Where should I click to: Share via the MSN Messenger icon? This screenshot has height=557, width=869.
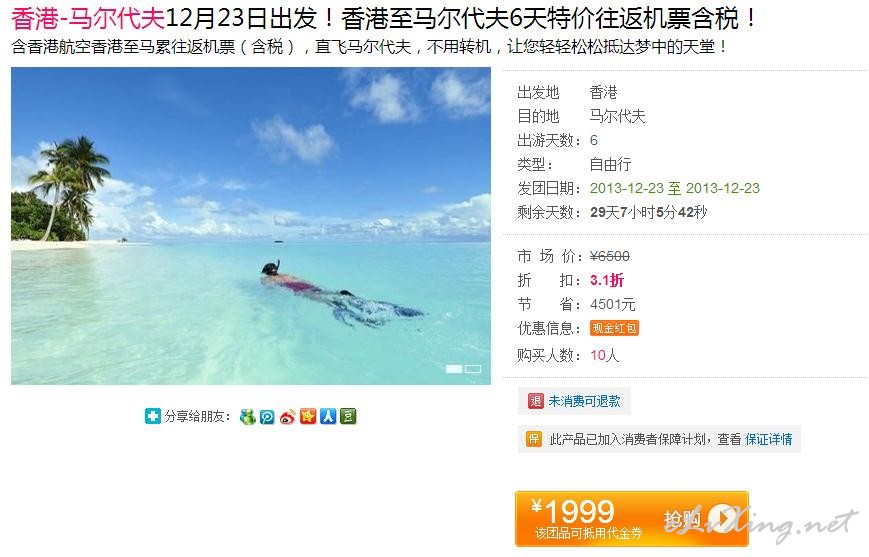[x=247, y=416]
